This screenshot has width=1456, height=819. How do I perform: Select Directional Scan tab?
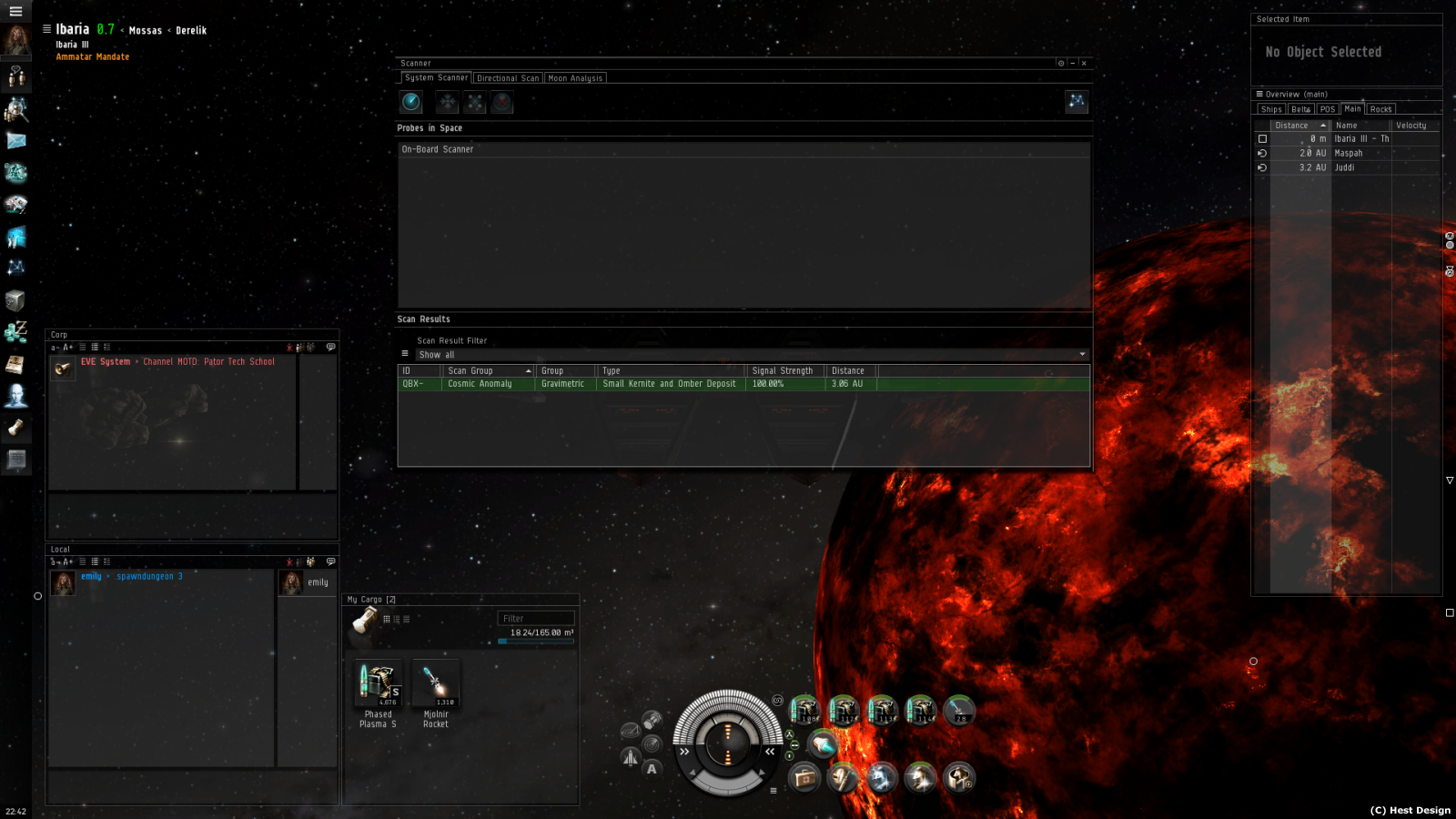click(508, 78)
